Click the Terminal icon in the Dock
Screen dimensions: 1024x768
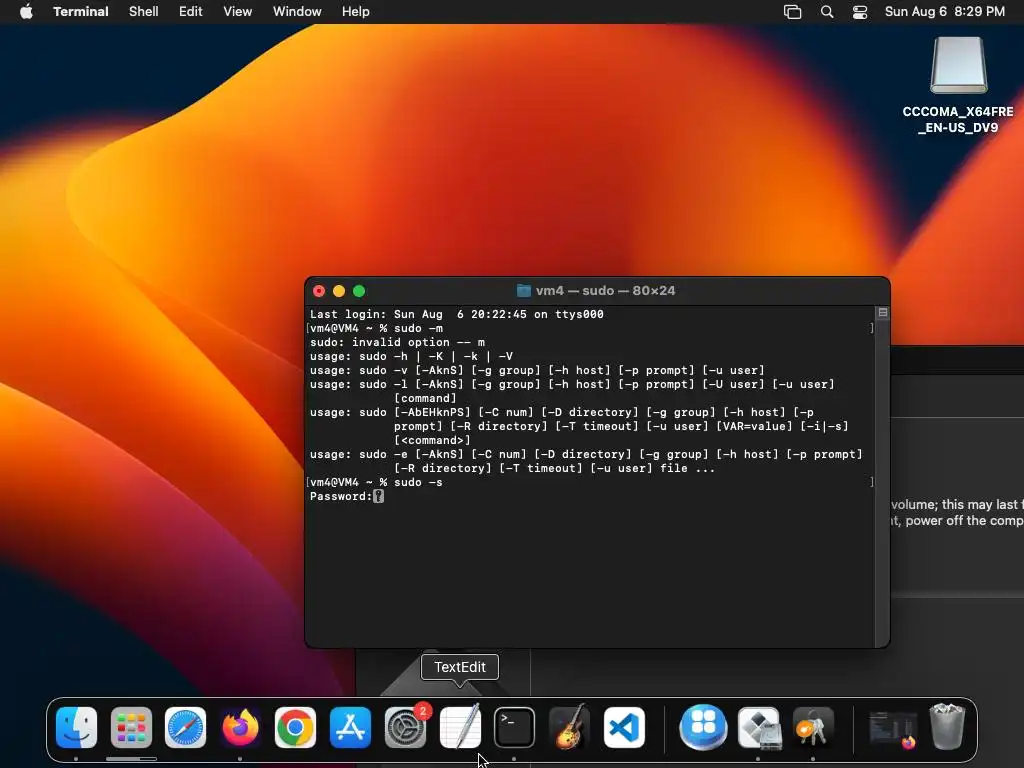(x=514, y=727)
